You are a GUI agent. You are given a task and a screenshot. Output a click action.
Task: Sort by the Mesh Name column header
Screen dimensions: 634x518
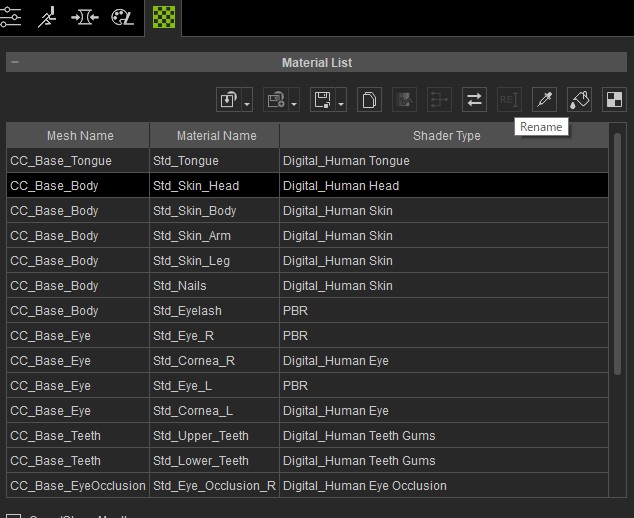[x=79, y=136]
